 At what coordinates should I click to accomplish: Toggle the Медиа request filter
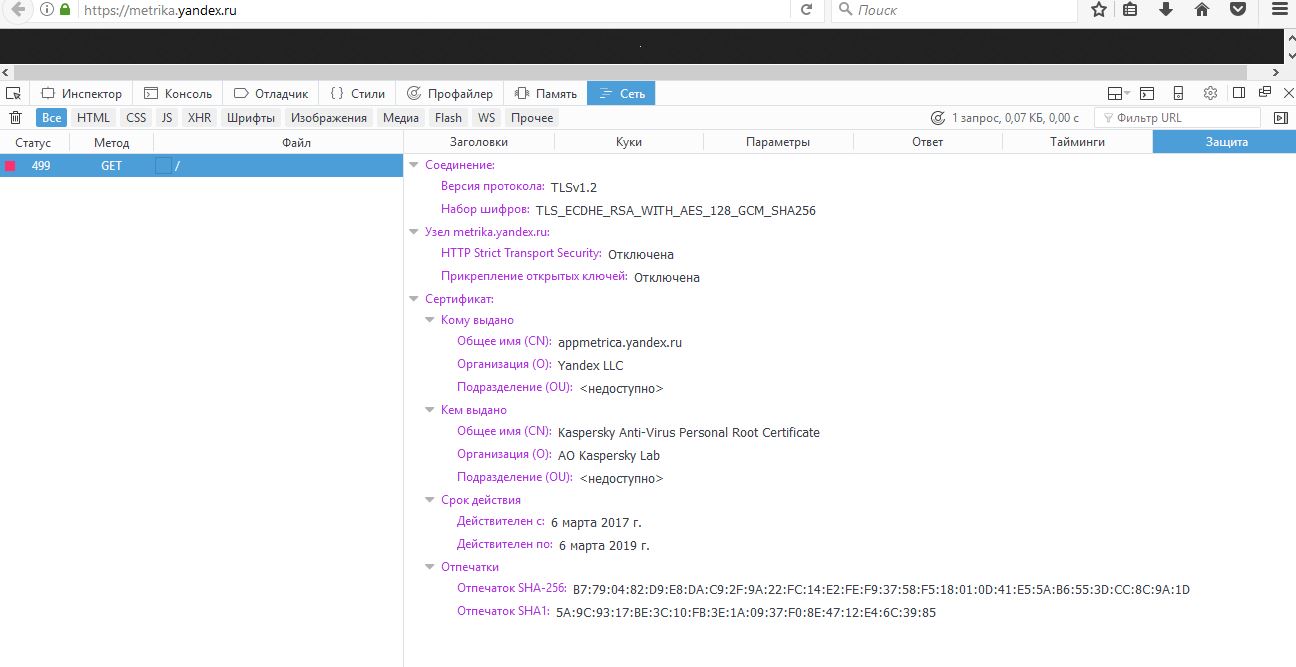[401, 118]
